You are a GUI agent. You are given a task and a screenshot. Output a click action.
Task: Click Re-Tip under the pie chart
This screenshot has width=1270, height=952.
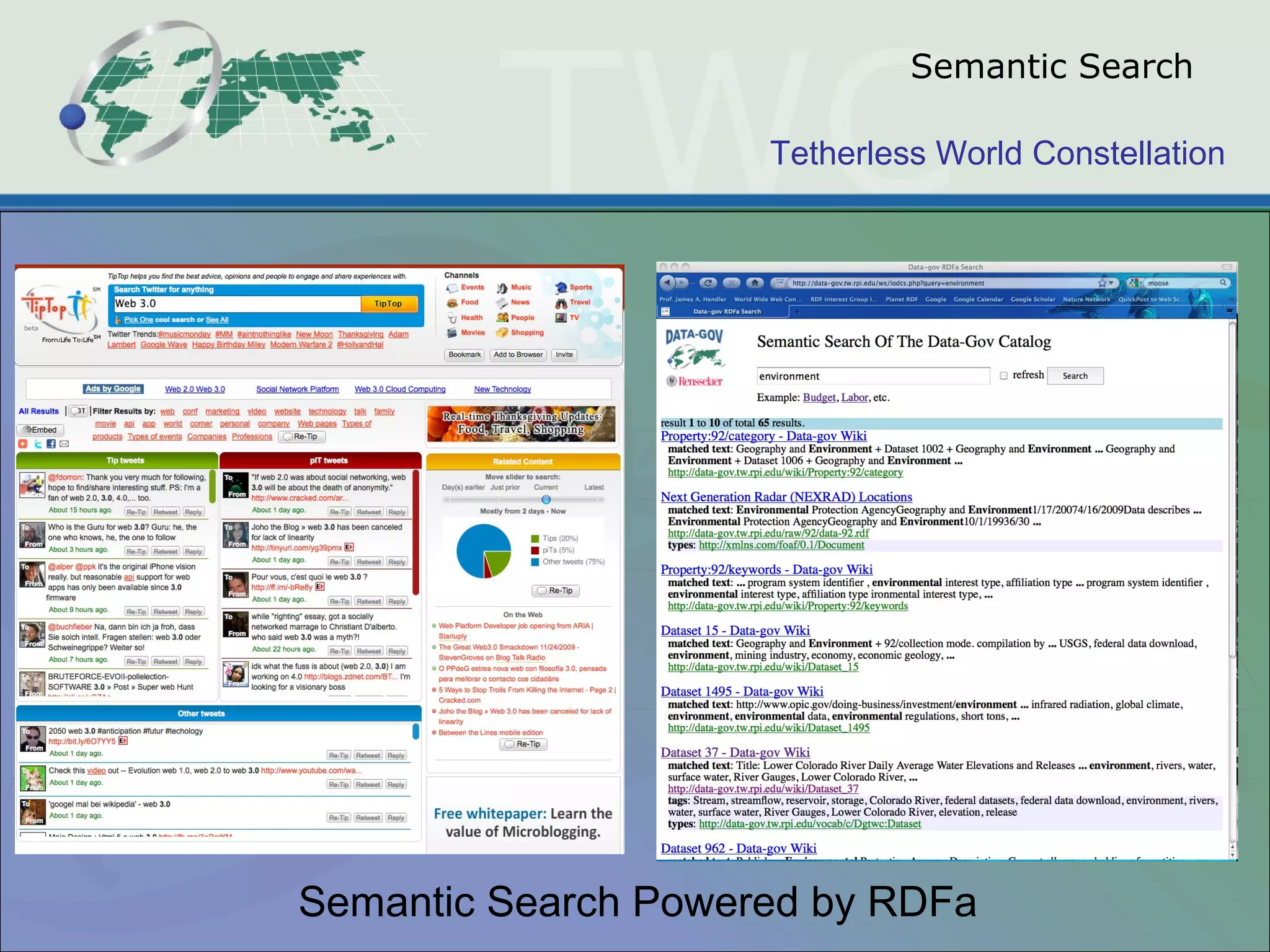click(556, 591)
